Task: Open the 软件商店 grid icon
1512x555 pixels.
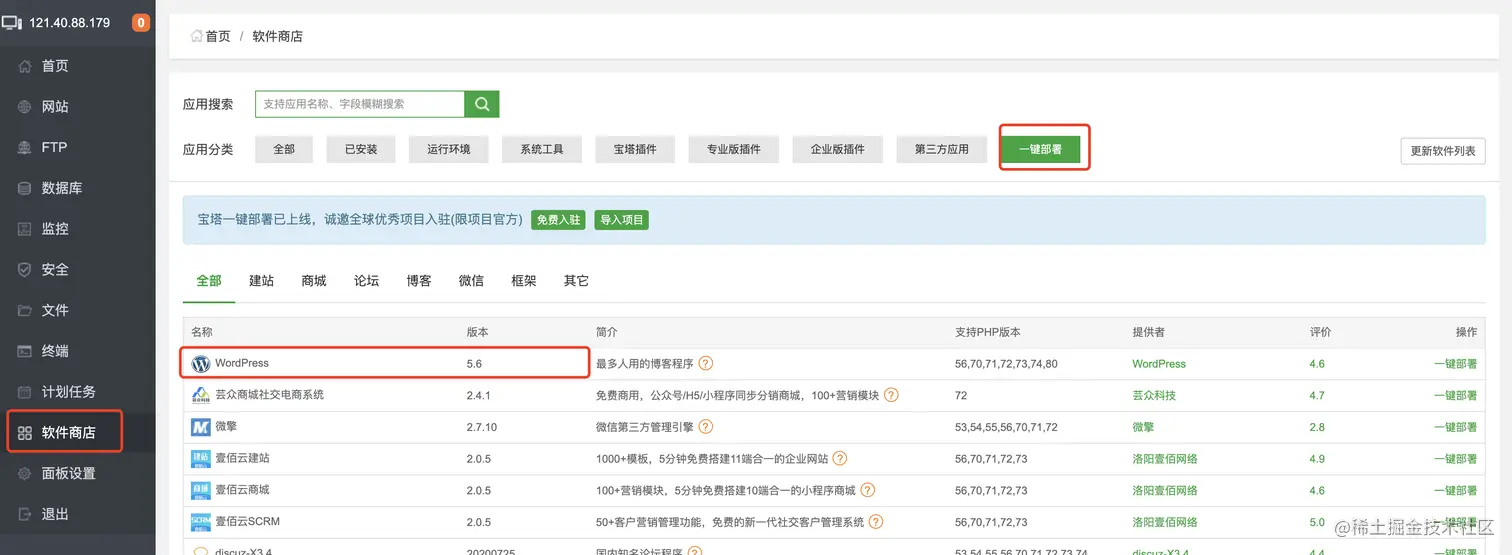Action: coord(26,433)
